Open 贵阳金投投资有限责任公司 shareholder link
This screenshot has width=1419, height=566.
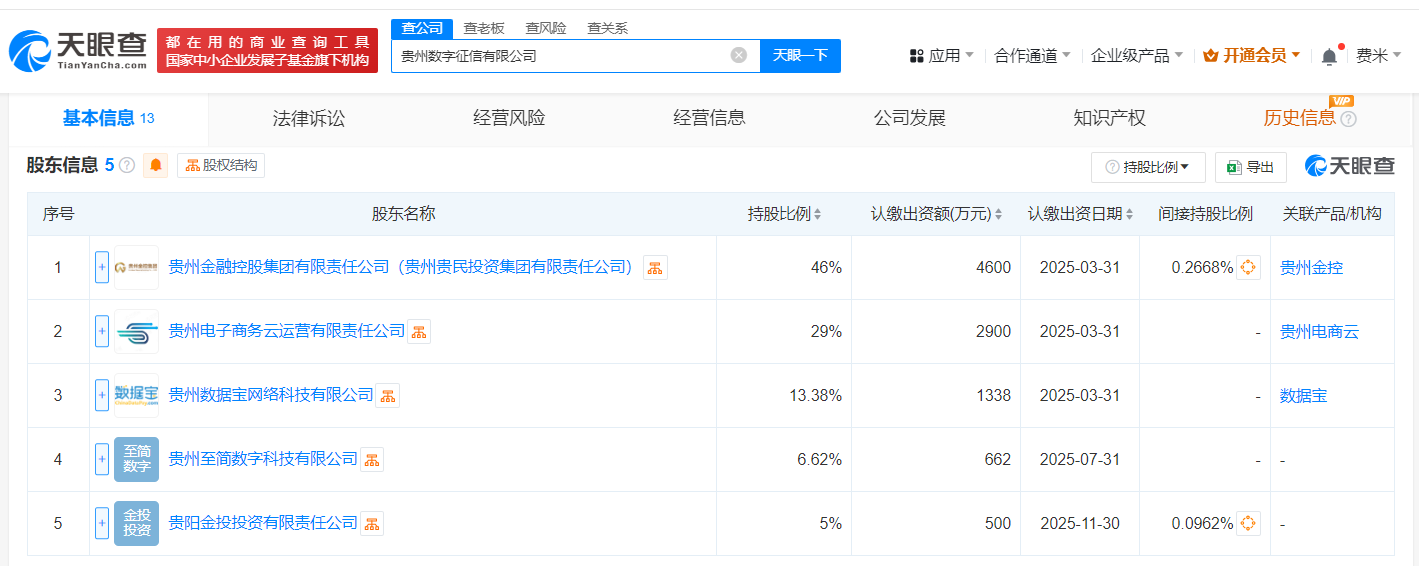[x=262, y=523]
